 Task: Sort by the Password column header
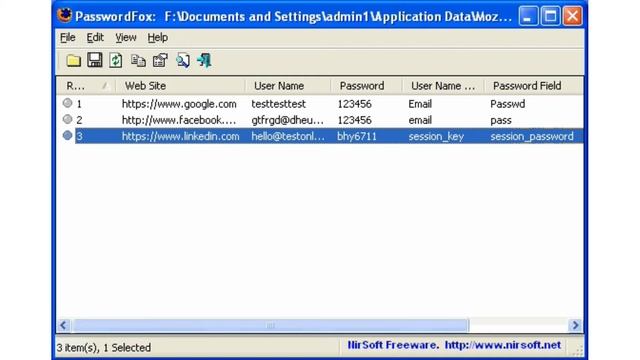[x=366, y=86]
